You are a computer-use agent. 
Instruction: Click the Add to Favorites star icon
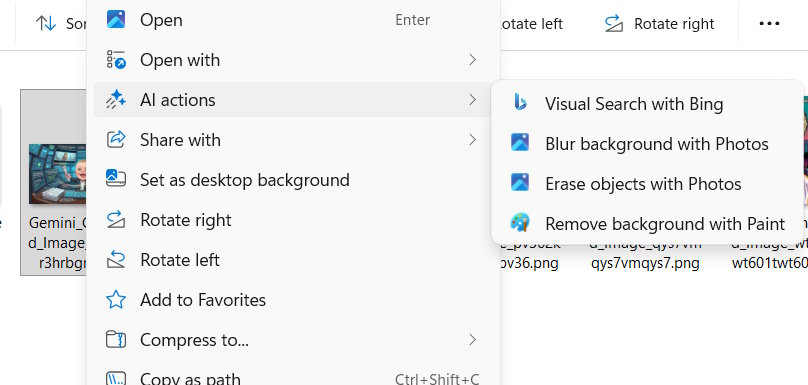pos(116,300)
